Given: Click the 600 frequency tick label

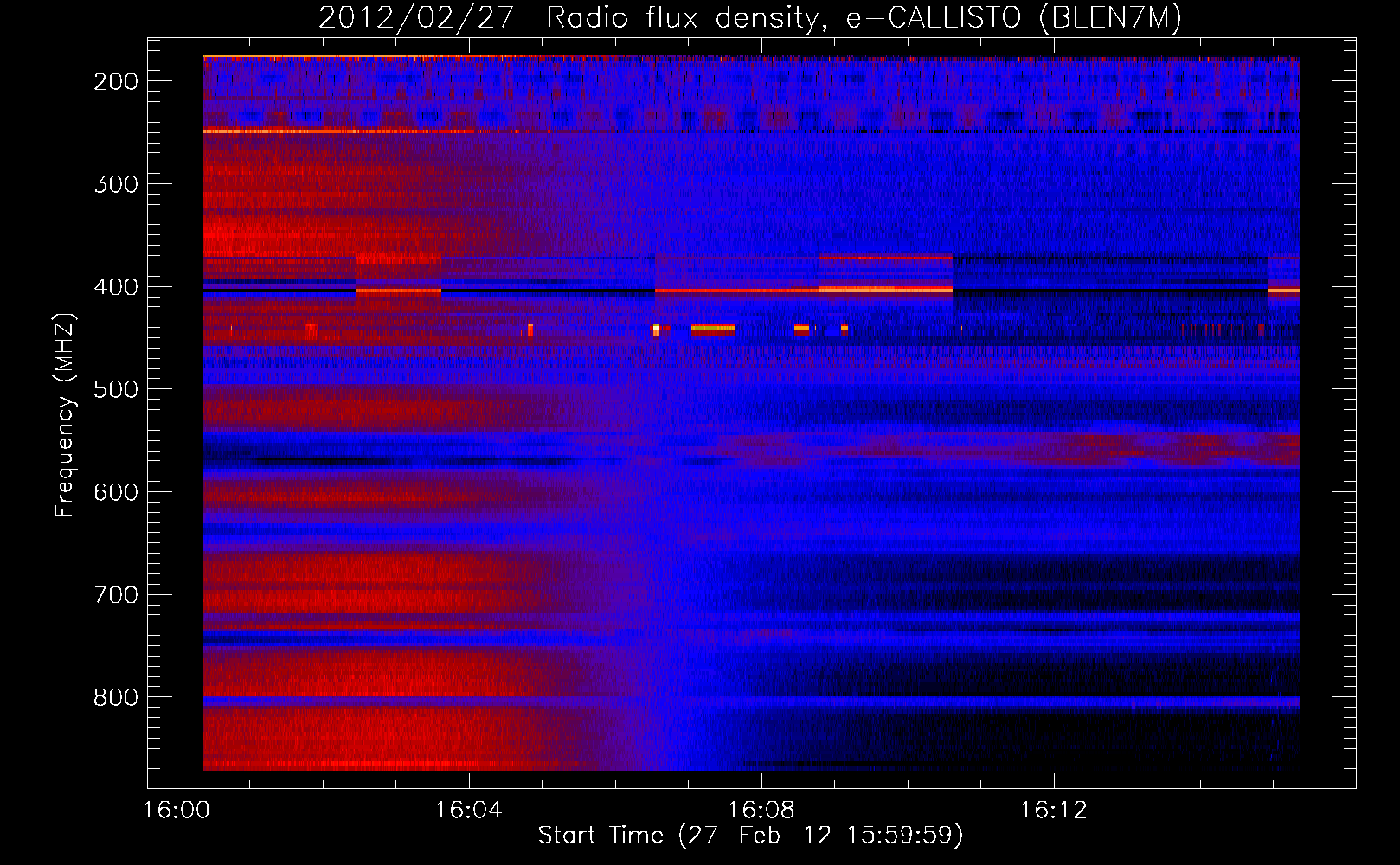Looking at the screenshot, I should pyautogui.click(x=116, y=492).
